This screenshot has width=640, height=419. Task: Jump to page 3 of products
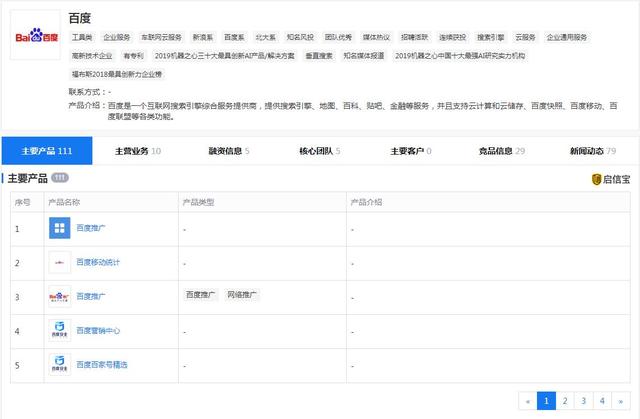click(x=583, y=401)
